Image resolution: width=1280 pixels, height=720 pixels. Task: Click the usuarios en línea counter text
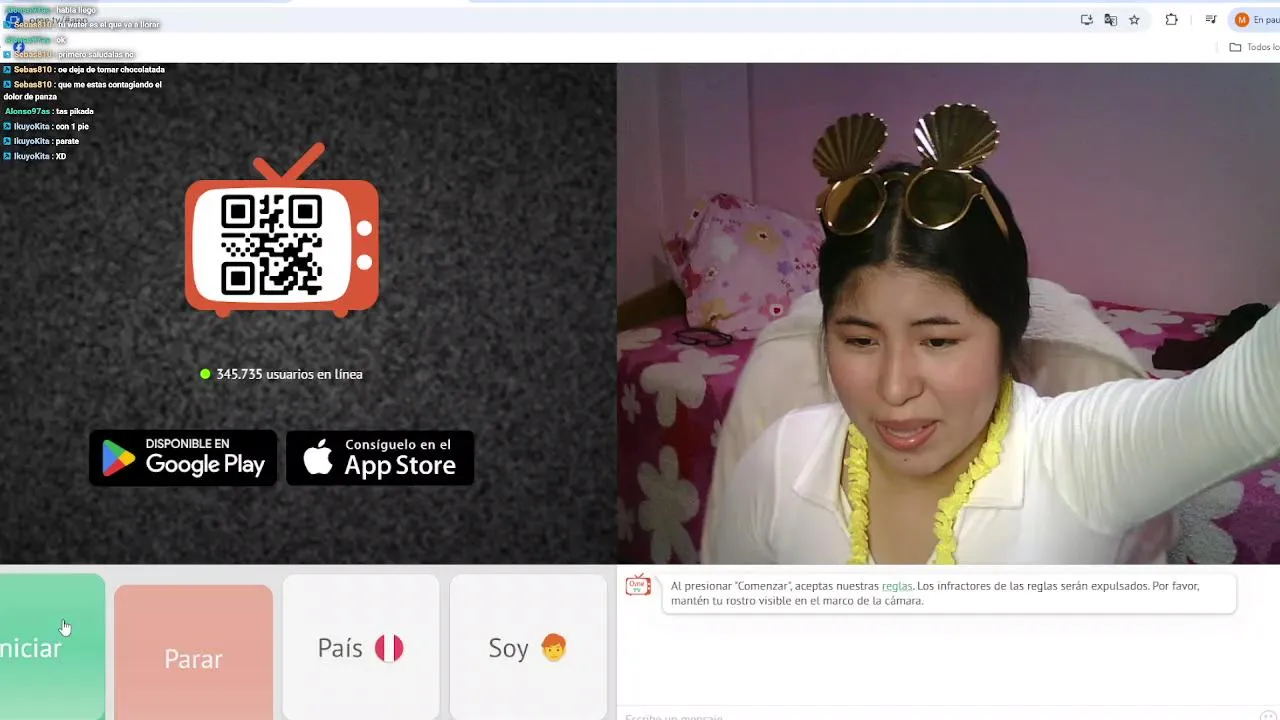(x=289, y=374)
